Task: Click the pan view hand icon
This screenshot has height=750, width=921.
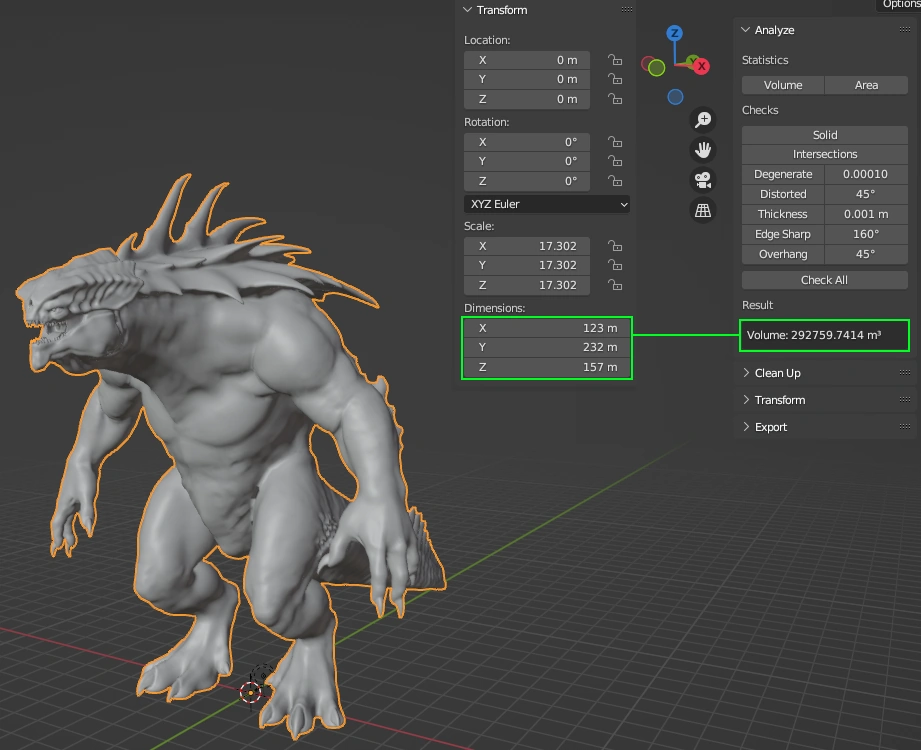Action: [702, 150]
